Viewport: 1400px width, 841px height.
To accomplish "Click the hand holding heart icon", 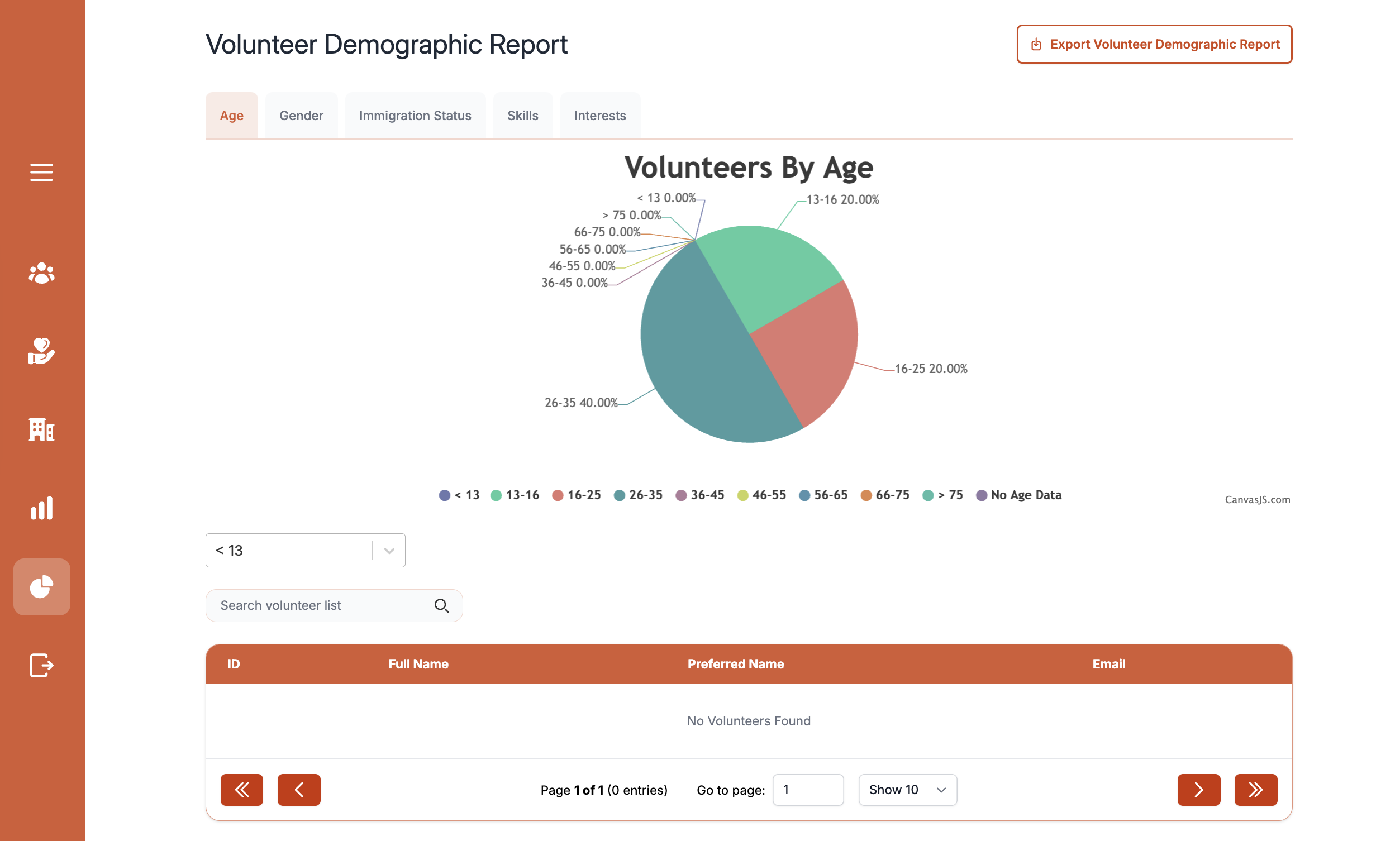I will pyautogui.click(x=41, y=351).
